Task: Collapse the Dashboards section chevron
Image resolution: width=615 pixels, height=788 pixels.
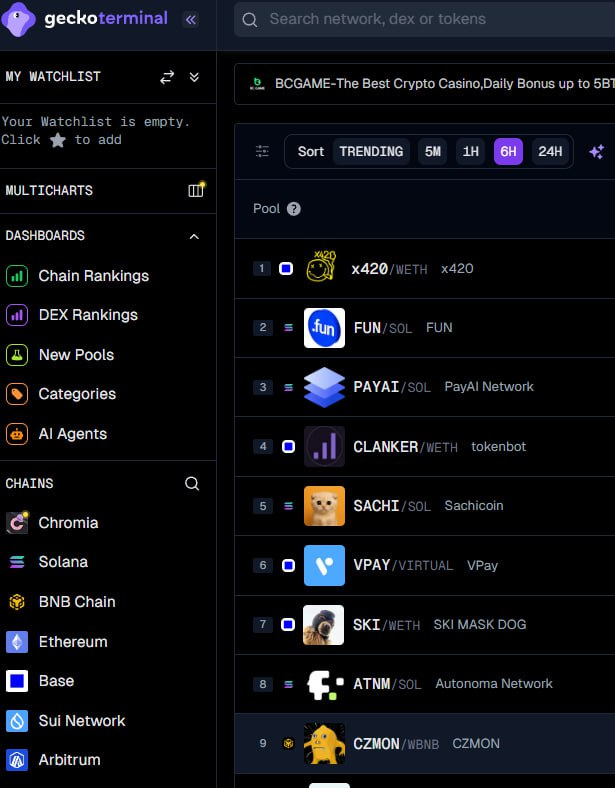Action: pos(194,236)
